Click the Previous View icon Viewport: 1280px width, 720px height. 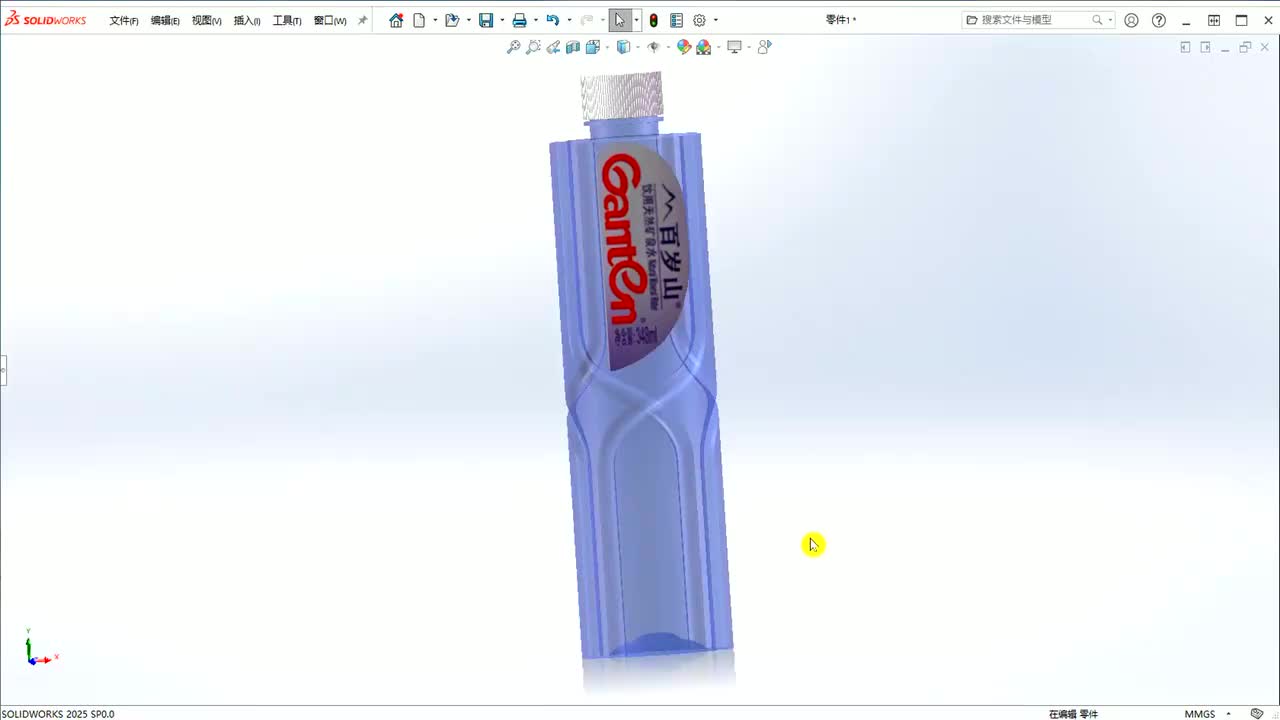(x=553, y=47)
